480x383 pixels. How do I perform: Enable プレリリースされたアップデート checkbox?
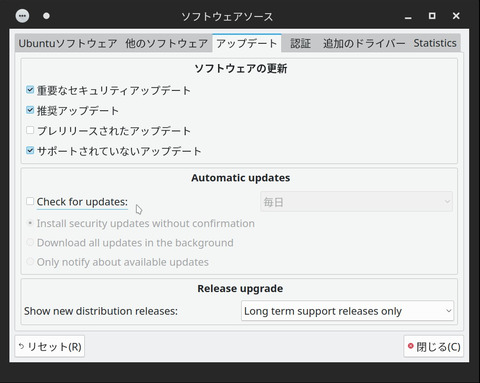coord(30,130)
